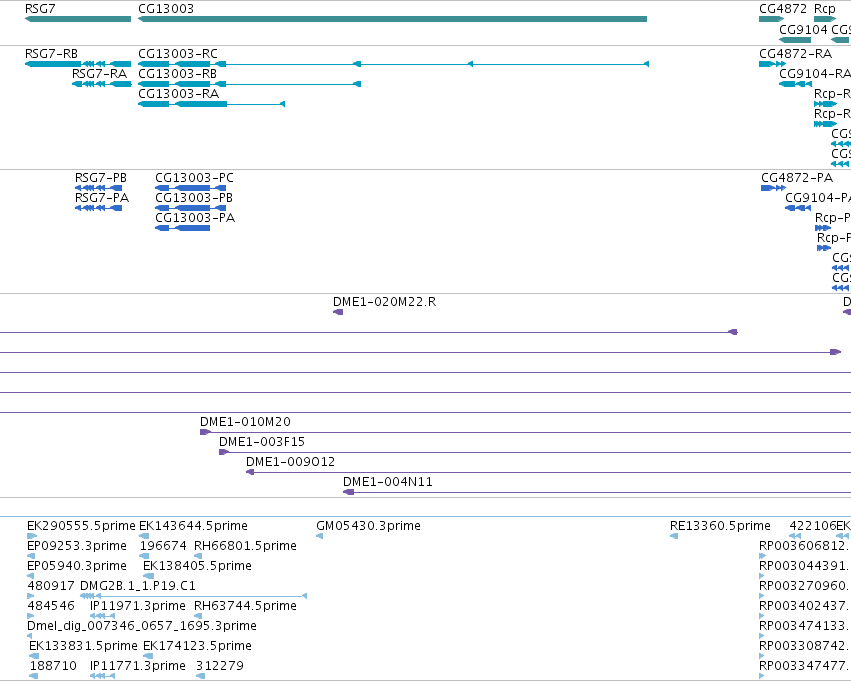Click the RH63744.5prime EST label
The height and width of the screenshot is (681, 851).
click(245, 606)
